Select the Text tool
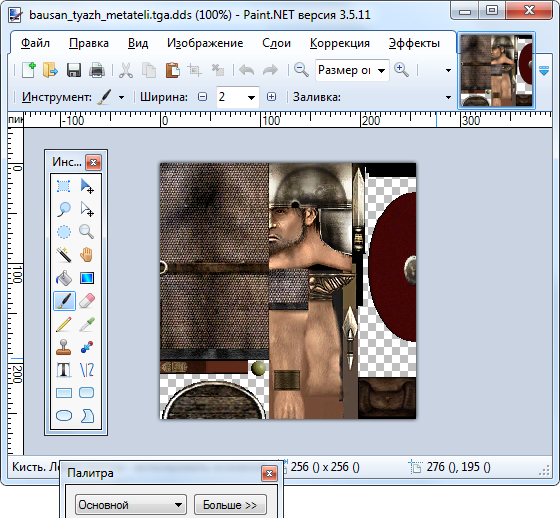This screenshot has width=560, height=518. pos(64,370)
